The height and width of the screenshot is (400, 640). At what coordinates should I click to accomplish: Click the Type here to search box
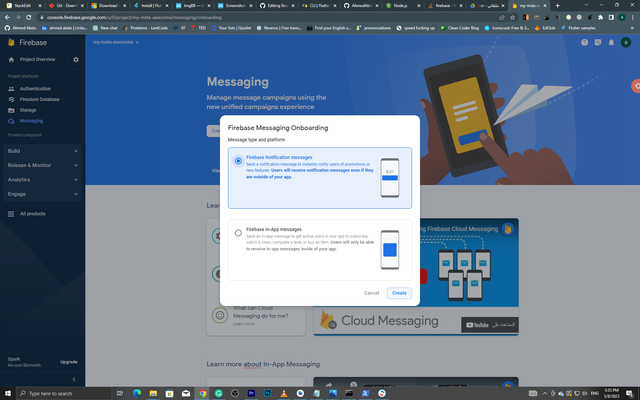click(x=64, y=393)
